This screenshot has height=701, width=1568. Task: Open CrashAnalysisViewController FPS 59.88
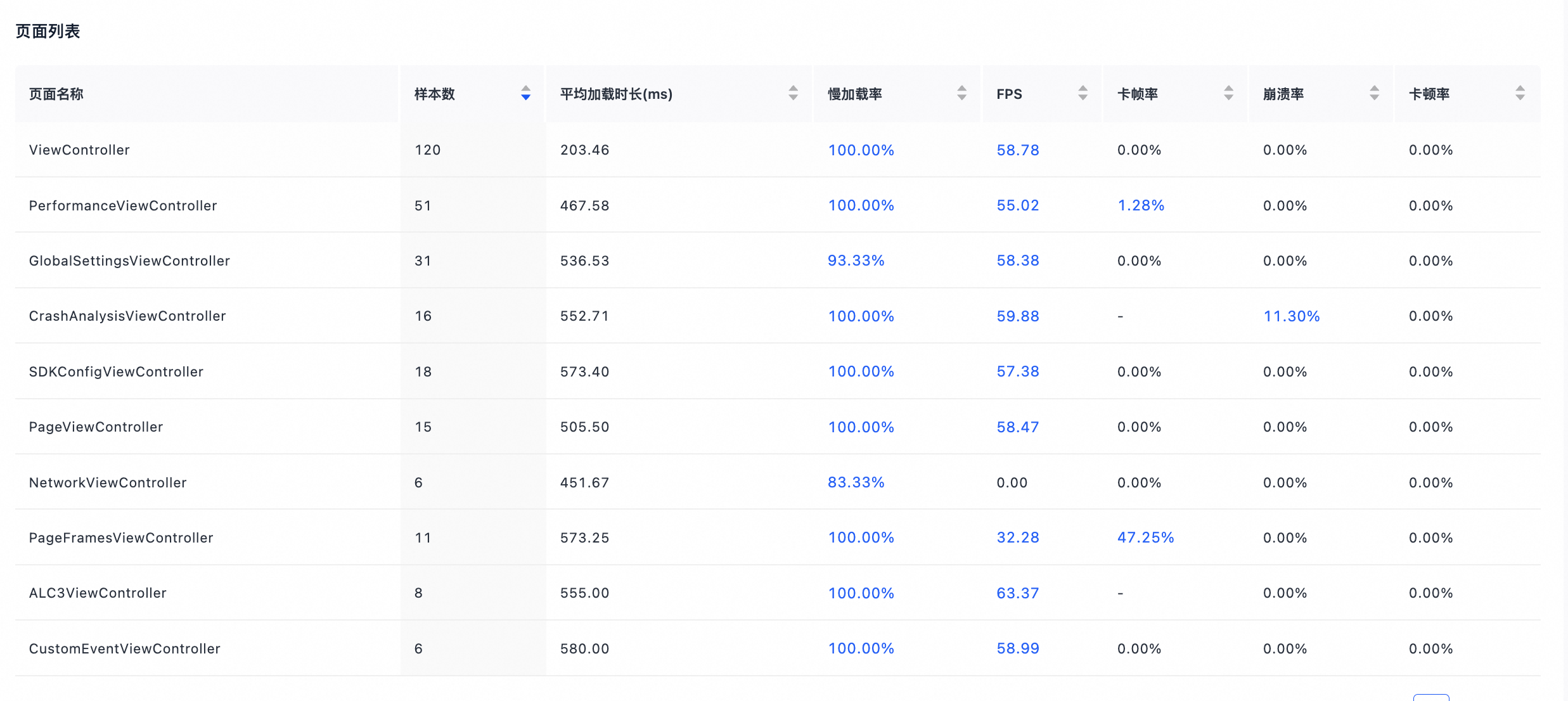pyautogui.click(x=1018, y=316)
